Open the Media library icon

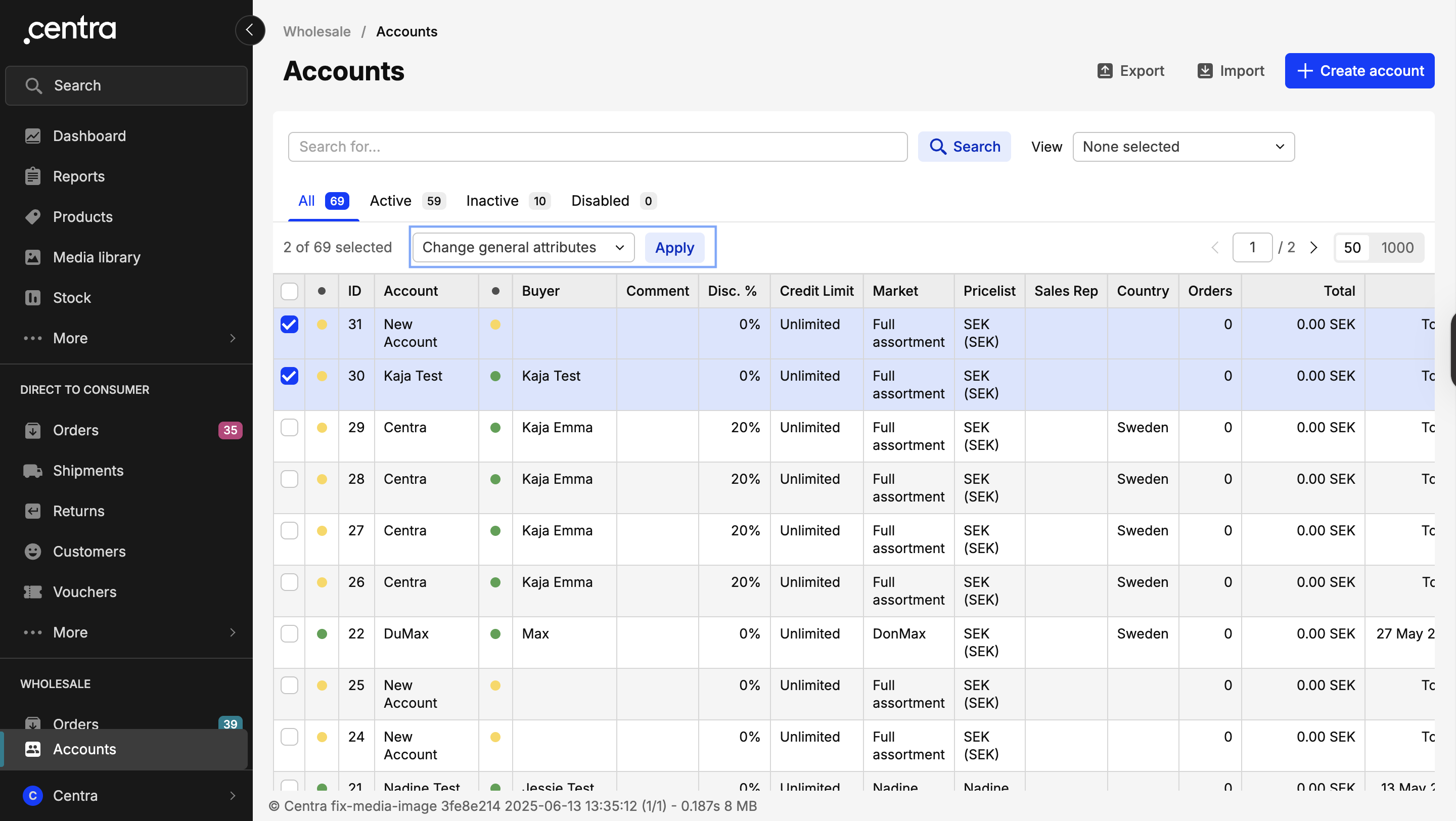[x=33, y=257]
